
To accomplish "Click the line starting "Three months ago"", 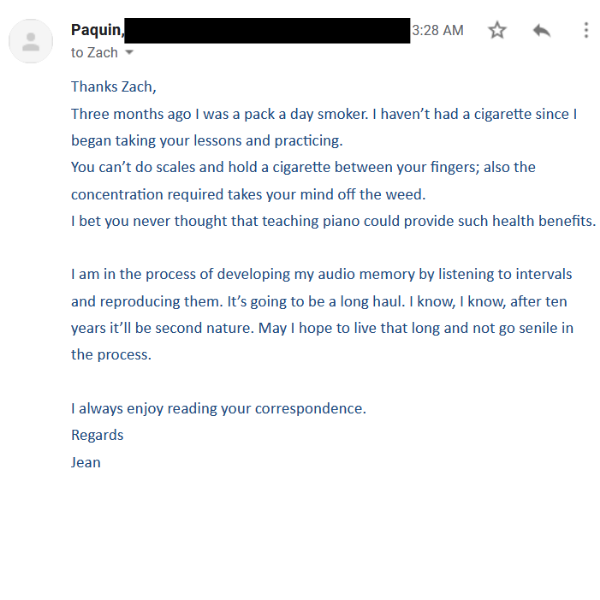I will pos(323,114).
